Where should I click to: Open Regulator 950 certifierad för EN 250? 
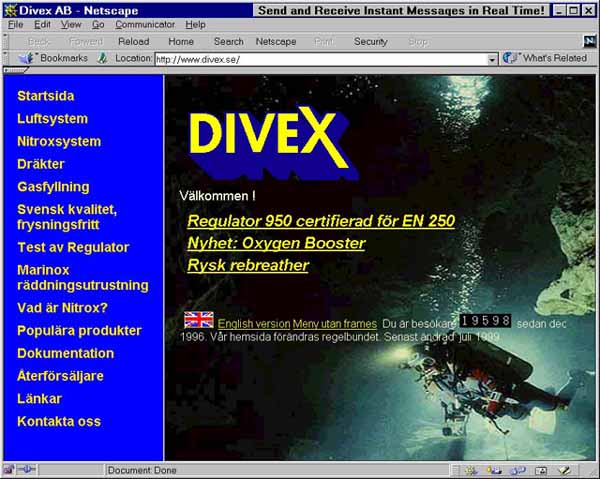pyautogui.click(x=321, y=221)
